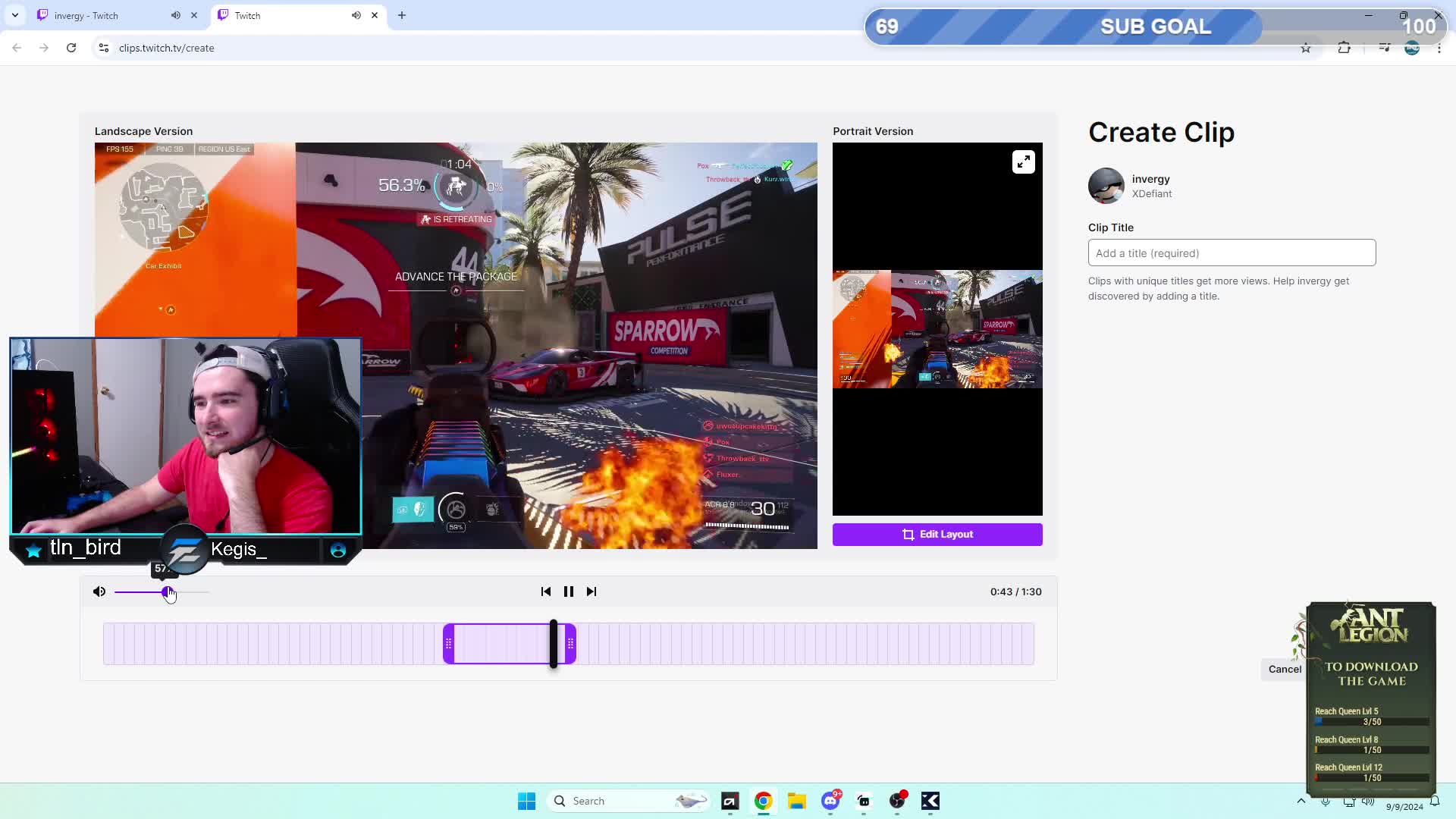Click the landscape version video preview
Viewport: 1456px width, 819px height.
coord(456,346)
